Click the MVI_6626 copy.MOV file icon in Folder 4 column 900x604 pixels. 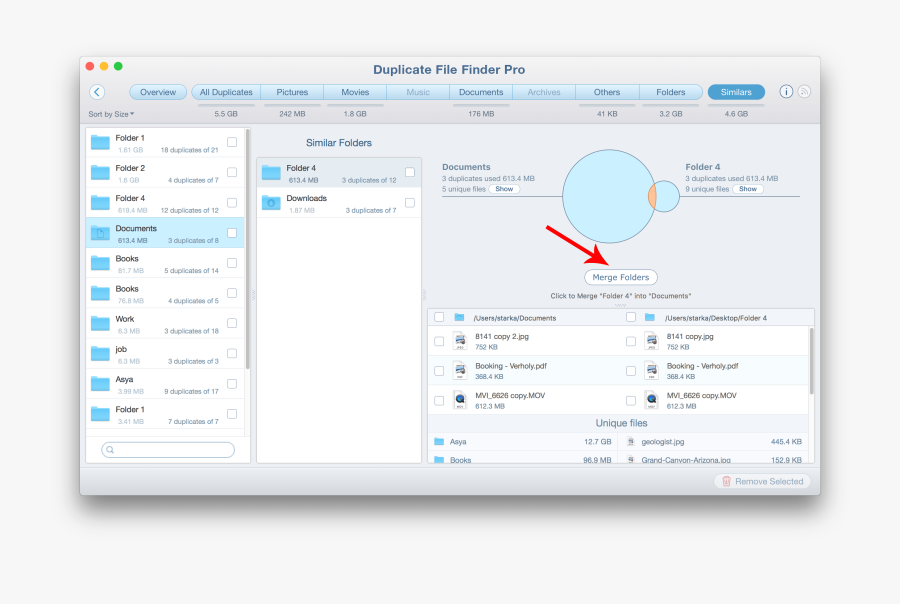[x=651, y=400]
